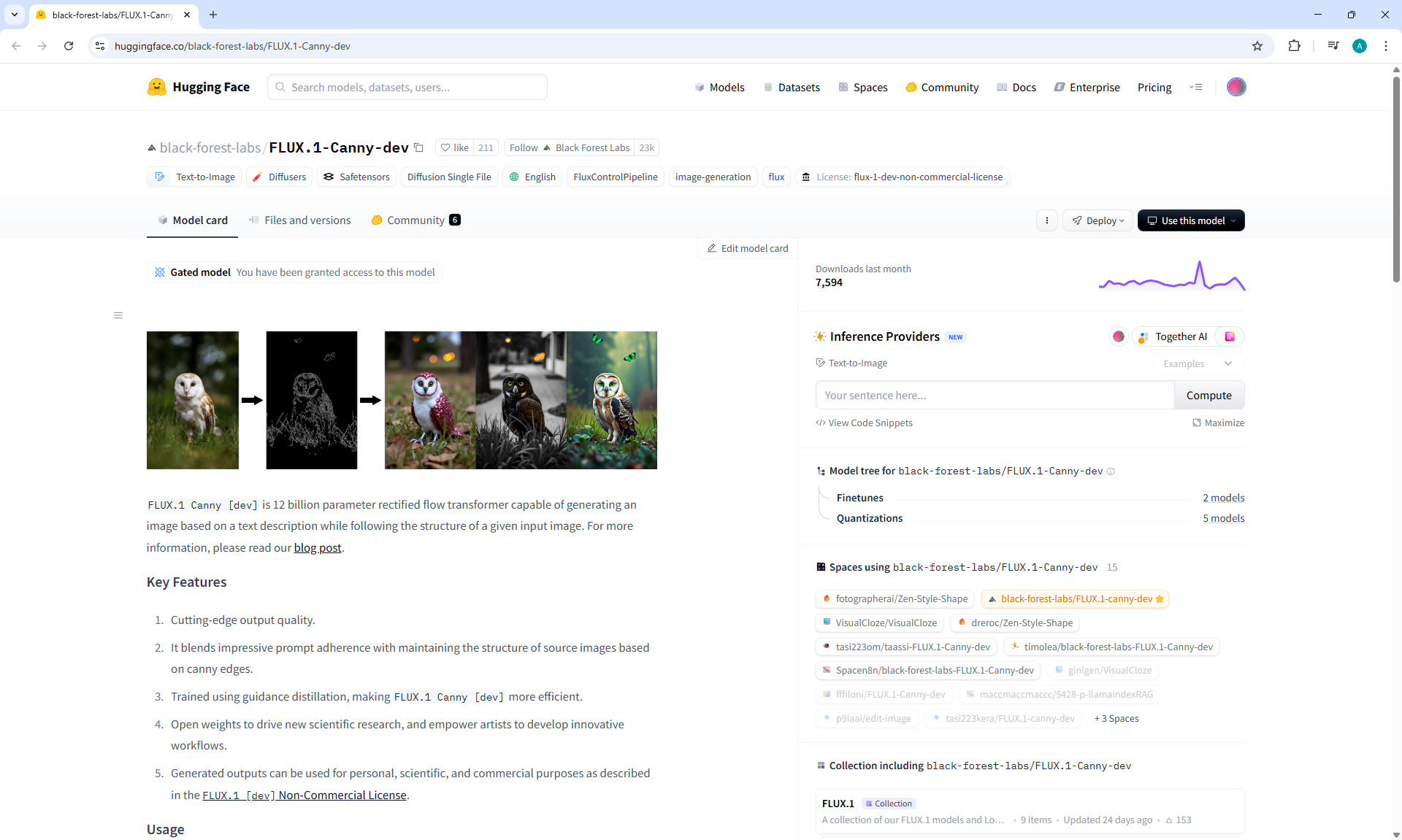Image resolution: width=1402 pixels, height=840 pixels.
Task: Open the table of contents hamburger icon
Action: coord(118,315)
